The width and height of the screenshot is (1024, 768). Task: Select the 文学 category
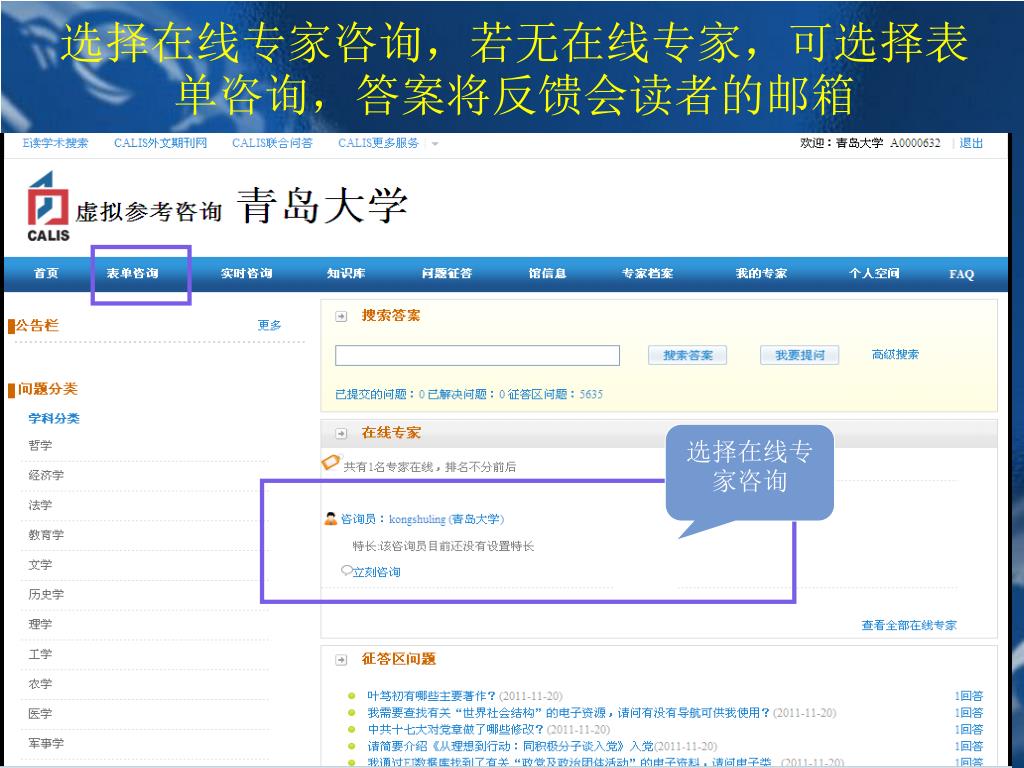point(40,565)
